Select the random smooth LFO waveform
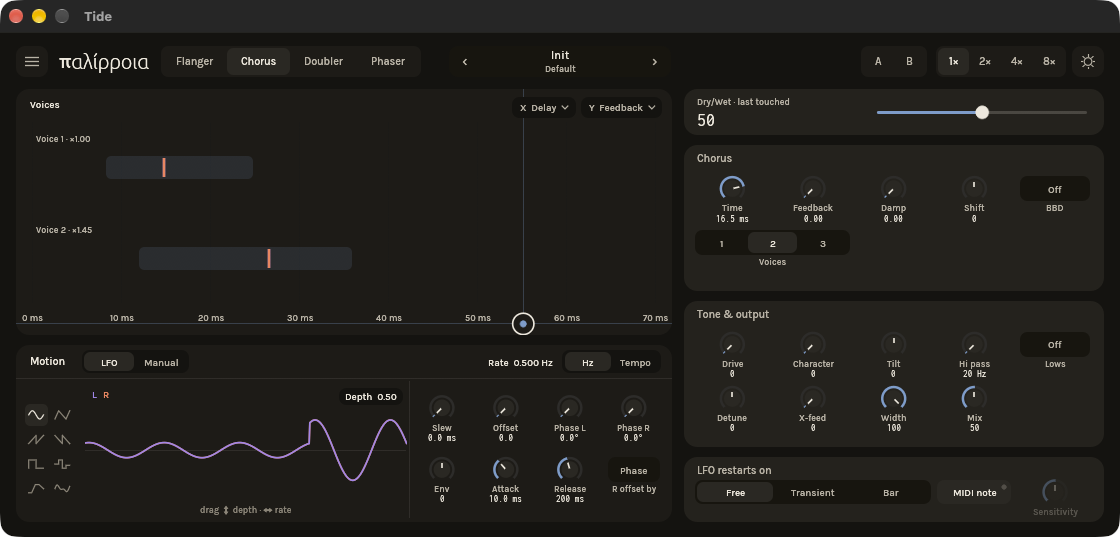 pos(63,488)
